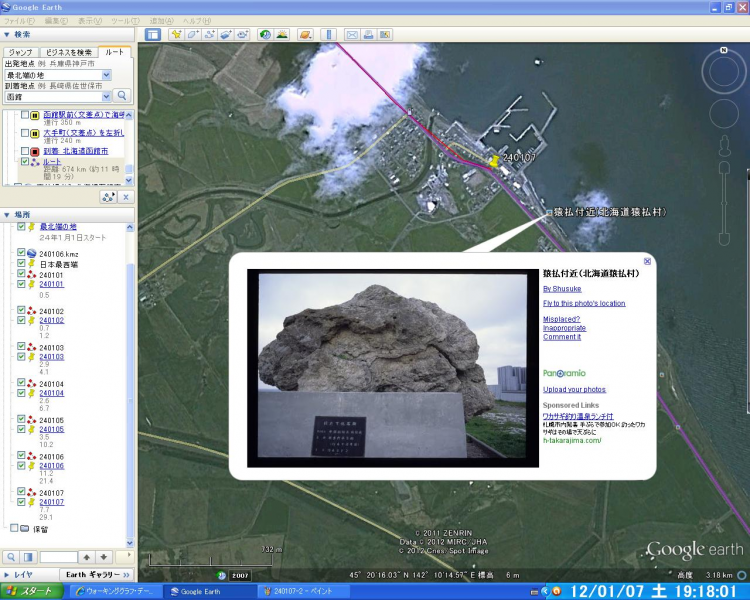This screenshot has height=600, width=750.
Task: Check the 保留 folder checkbox
Action: [x=14, y=528]
